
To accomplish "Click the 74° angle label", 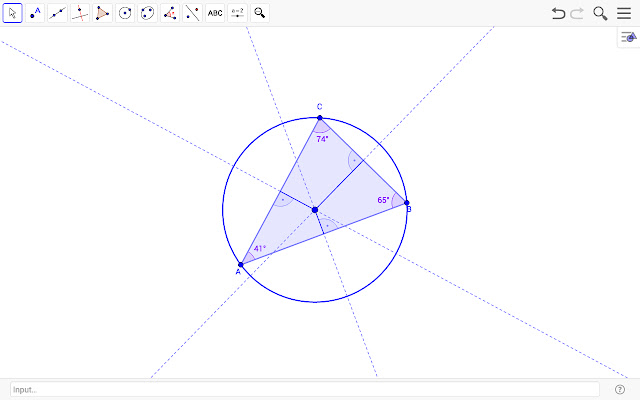I will [322, 139].
